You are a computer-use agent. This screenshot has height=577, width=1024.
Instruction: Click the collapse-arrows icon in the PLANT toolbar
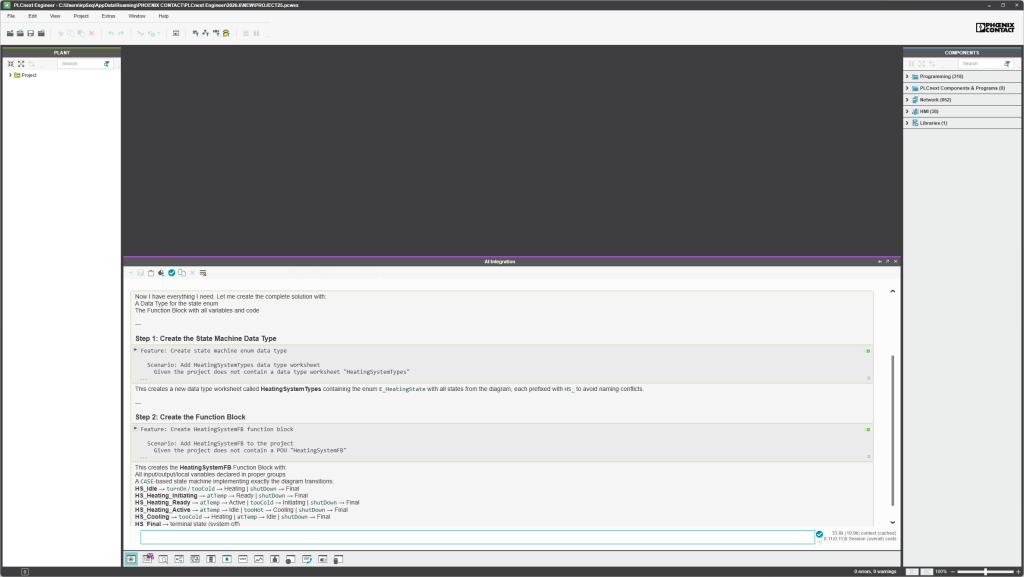tap(10, 64)
